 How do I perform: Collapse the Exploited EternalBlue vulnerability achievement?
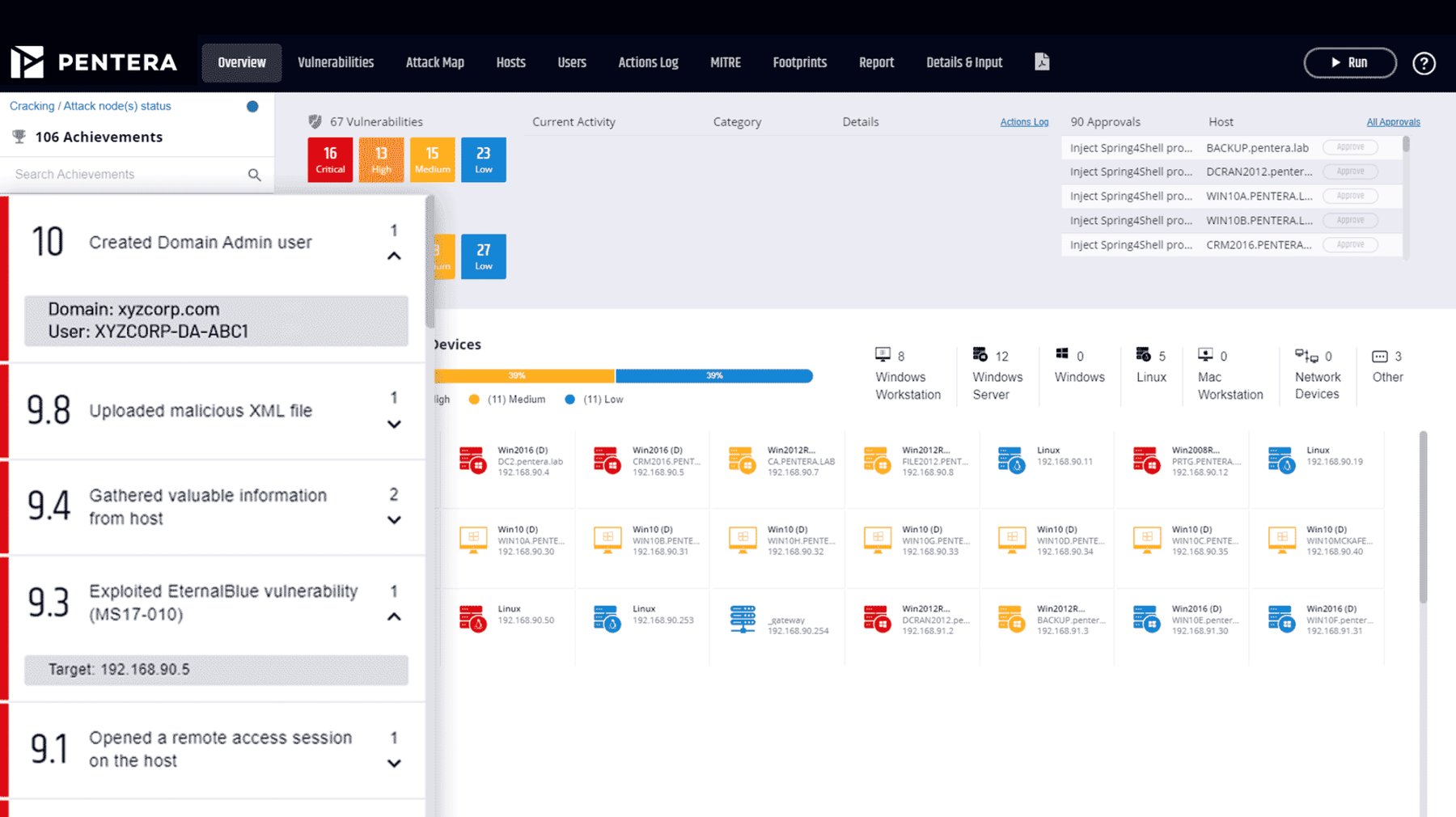(x=394, y=617)
